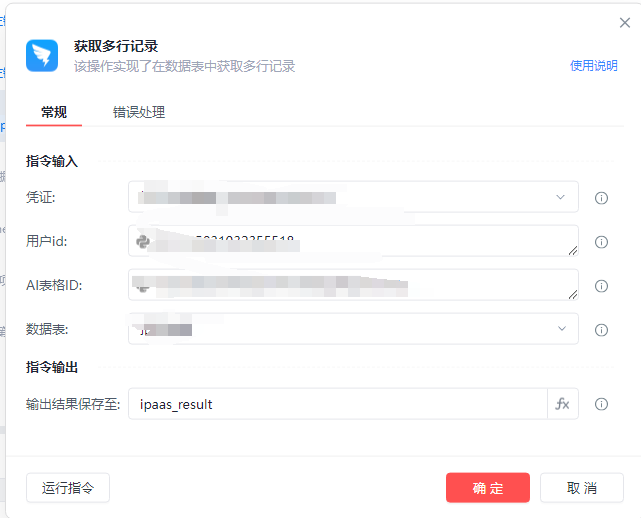Viewport: 641px width, 518px height.
Task: Click the info icon beside 数据表 dropdown
Action: click(x=601, y=330)
